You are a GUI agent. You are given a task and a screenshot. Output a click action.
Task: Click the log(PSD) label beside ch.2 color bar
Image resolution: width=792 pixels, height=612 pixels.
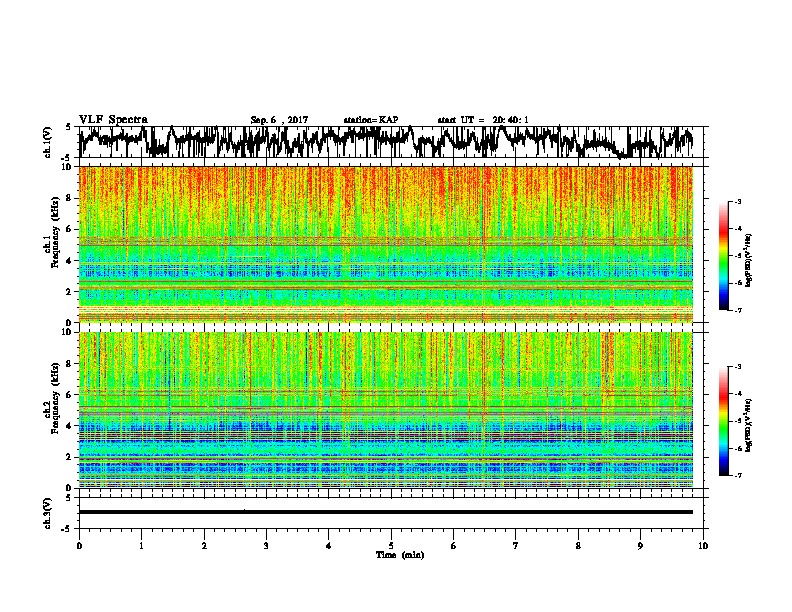coord(749,425)
